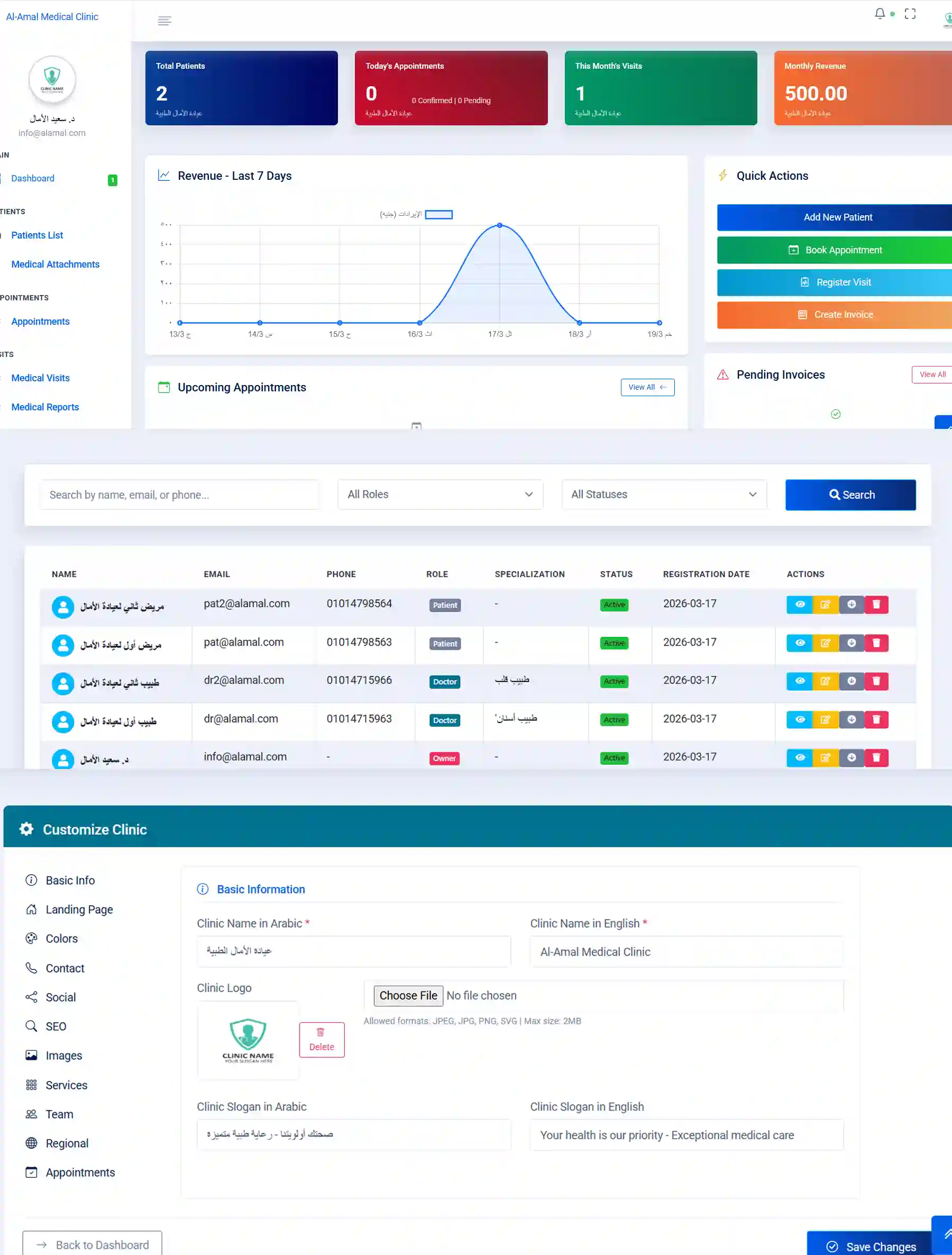View details eye icon for dr@alamal.com

coord(799,720)
